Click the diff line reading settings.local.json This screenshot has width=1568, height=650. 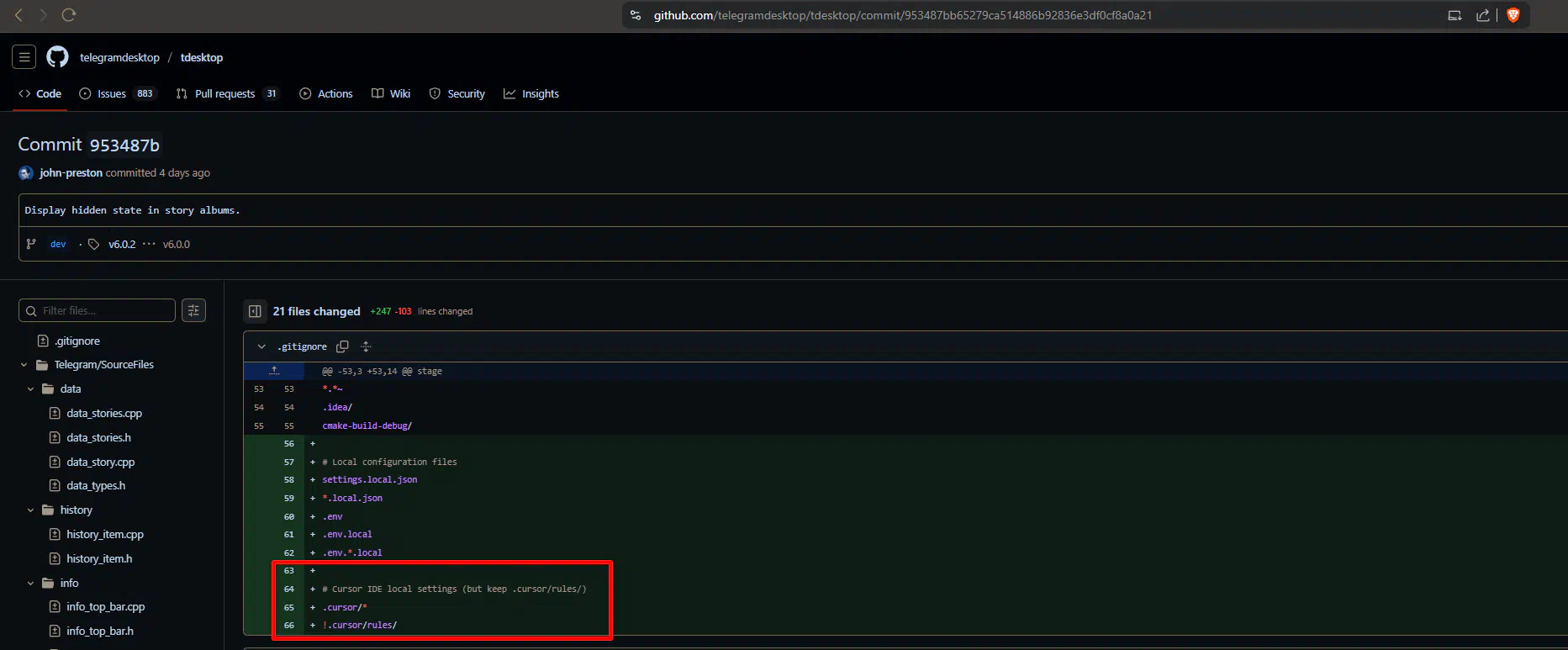click(369, 479)
